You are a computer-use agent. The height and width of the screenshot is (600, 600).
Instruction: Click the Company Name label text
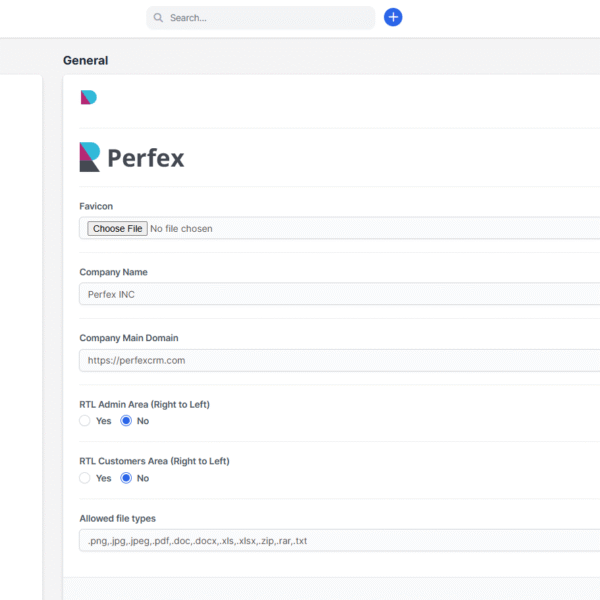pos(113,272)
